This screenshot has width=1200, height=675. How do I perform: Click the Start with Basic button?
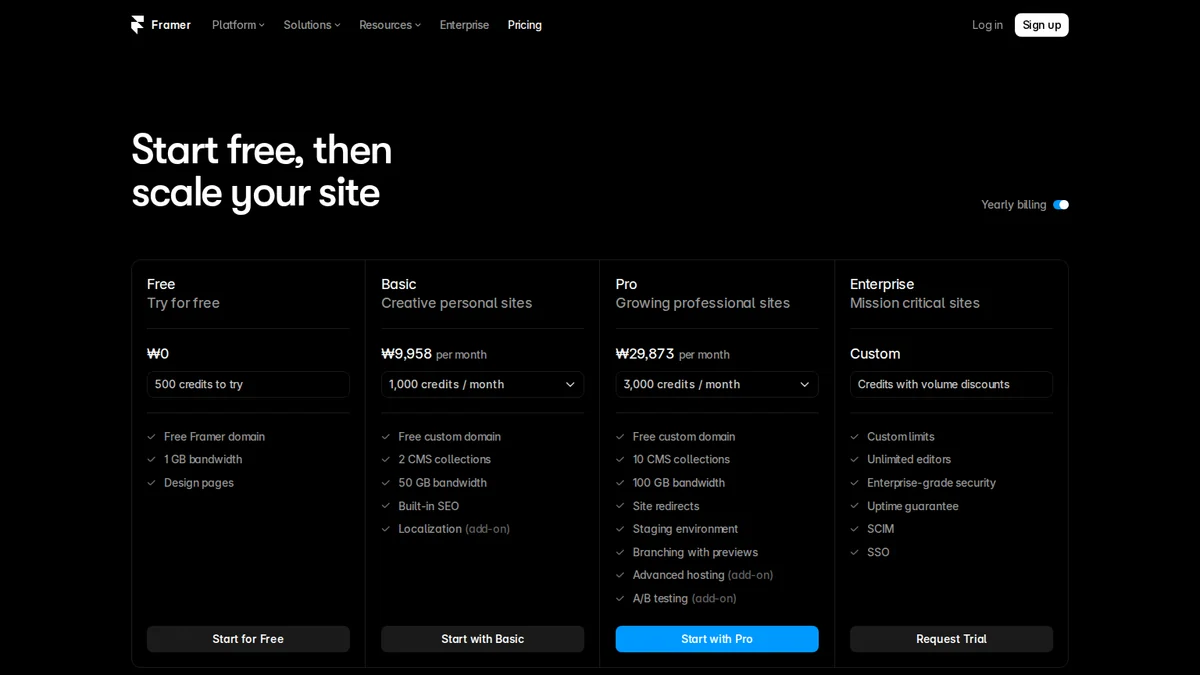pos(482,639)
